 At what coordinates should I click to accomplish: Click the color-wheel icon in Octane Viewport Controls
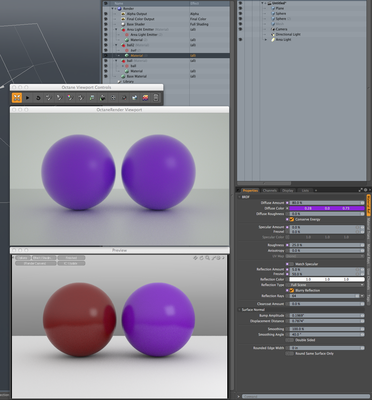click(x=70, y=98)
